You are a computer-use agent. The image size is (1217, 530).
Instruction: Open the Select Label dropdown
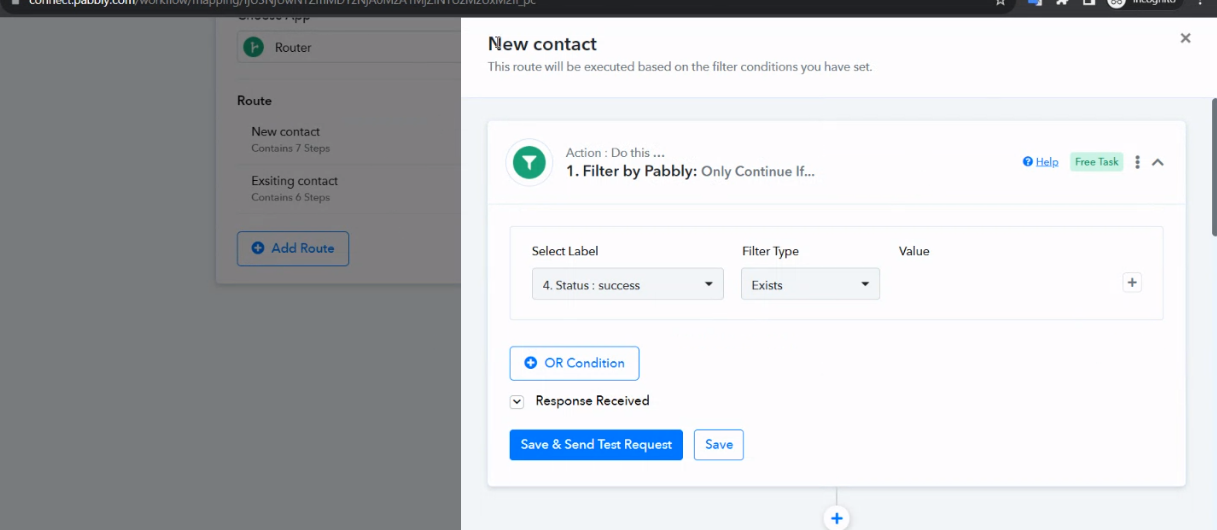627,284
